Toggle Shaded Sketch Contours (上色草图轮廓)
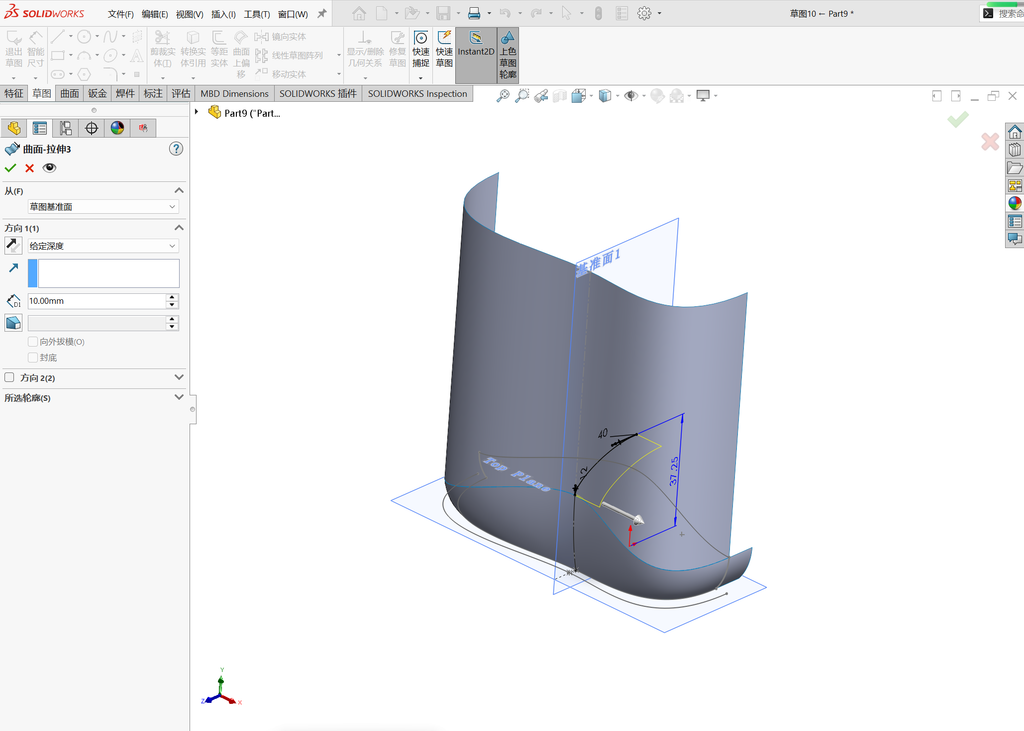Viewport: 1024px width, 731px height. tap(507, 55)
